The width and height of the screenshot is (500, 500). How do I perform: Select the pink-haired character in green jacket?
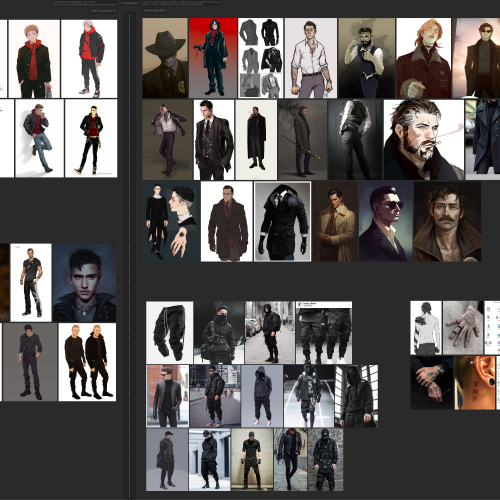[x=34, y=59]
